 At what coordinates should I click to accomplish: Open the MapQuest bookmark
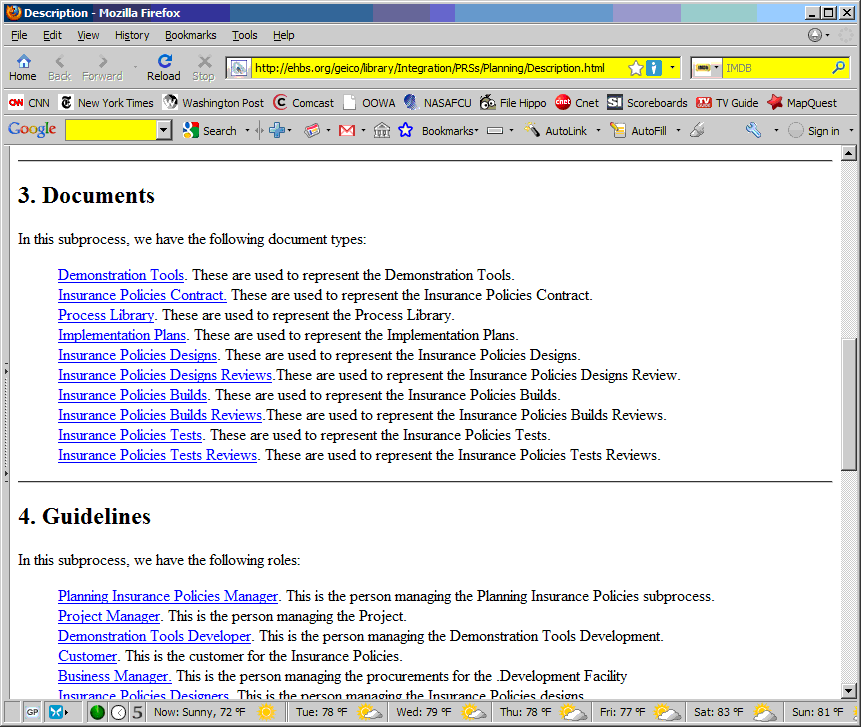click(x=802, y=103)
